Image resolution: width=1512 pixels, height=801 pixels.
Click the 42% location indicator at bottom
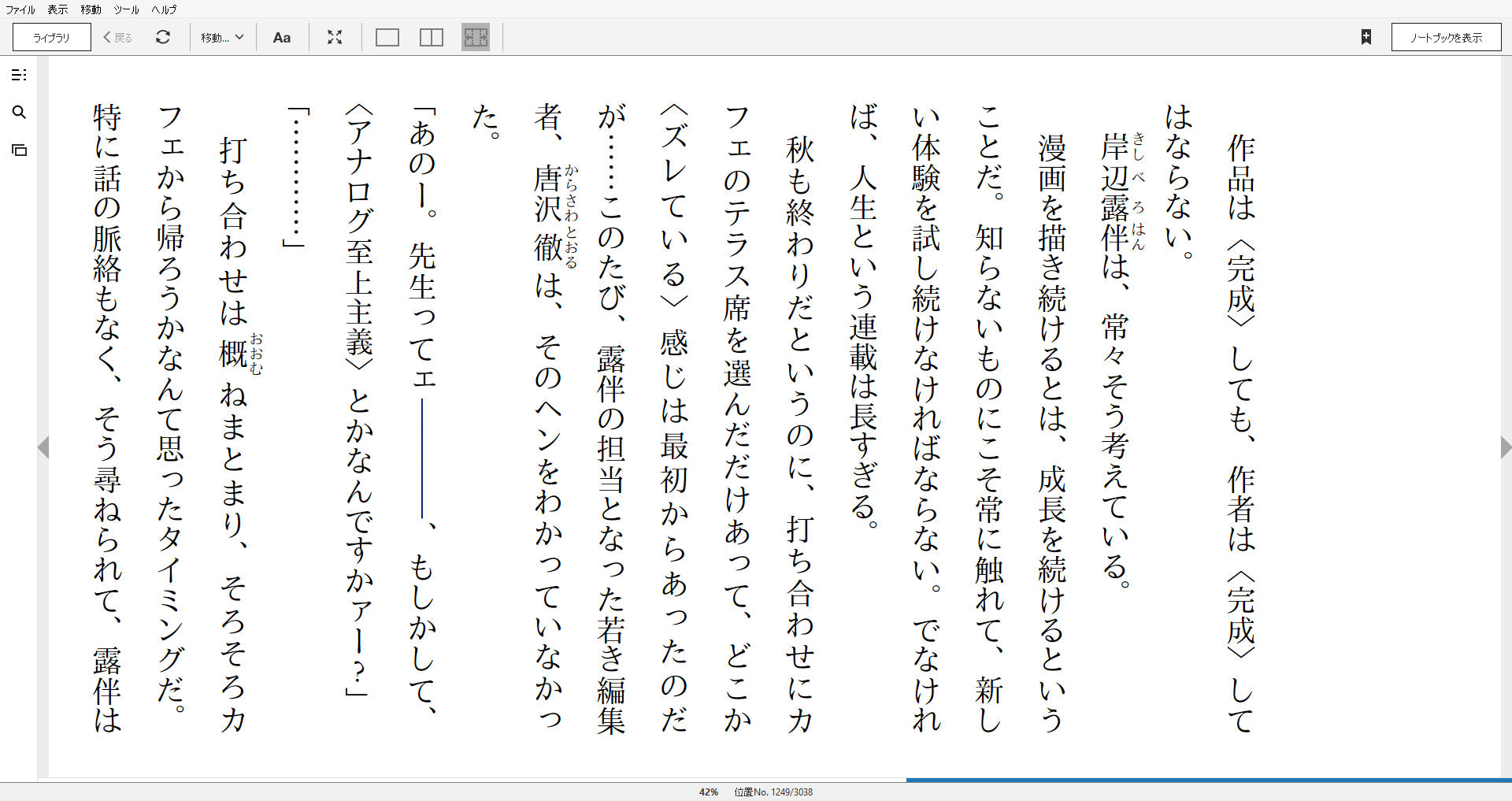(708, 792)
